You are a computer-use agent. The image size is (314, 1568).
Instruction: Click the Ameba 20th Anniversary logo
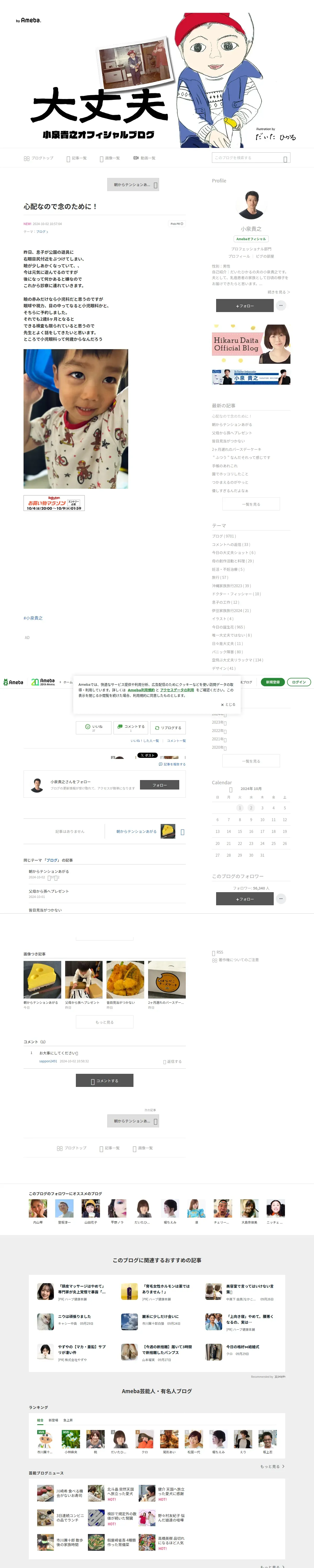pyautogui.click(x=43, y=682)
